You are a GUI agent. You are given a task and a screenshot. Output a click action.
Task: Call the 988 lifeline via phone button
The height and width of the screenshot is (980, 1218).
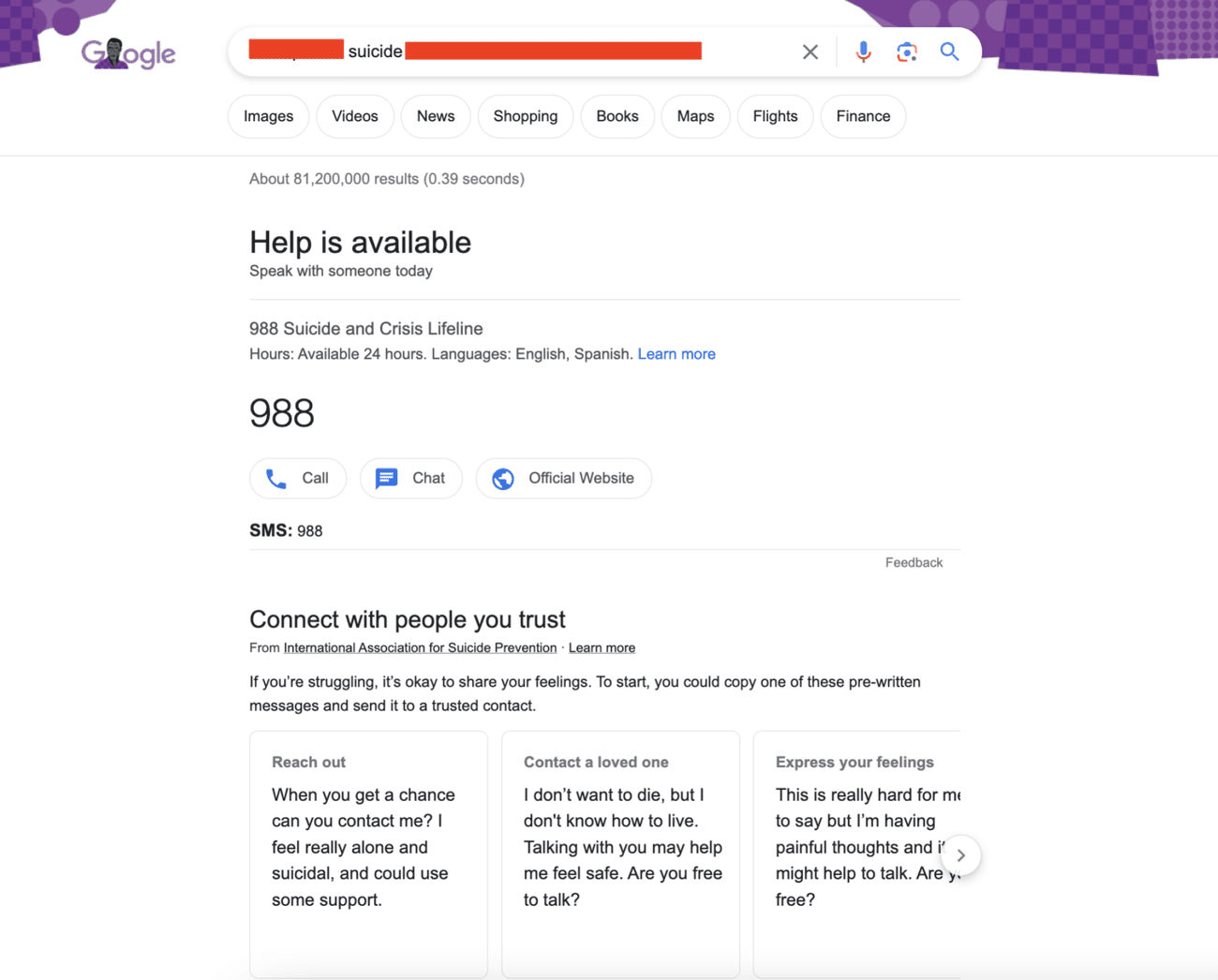tap(297, 478)
